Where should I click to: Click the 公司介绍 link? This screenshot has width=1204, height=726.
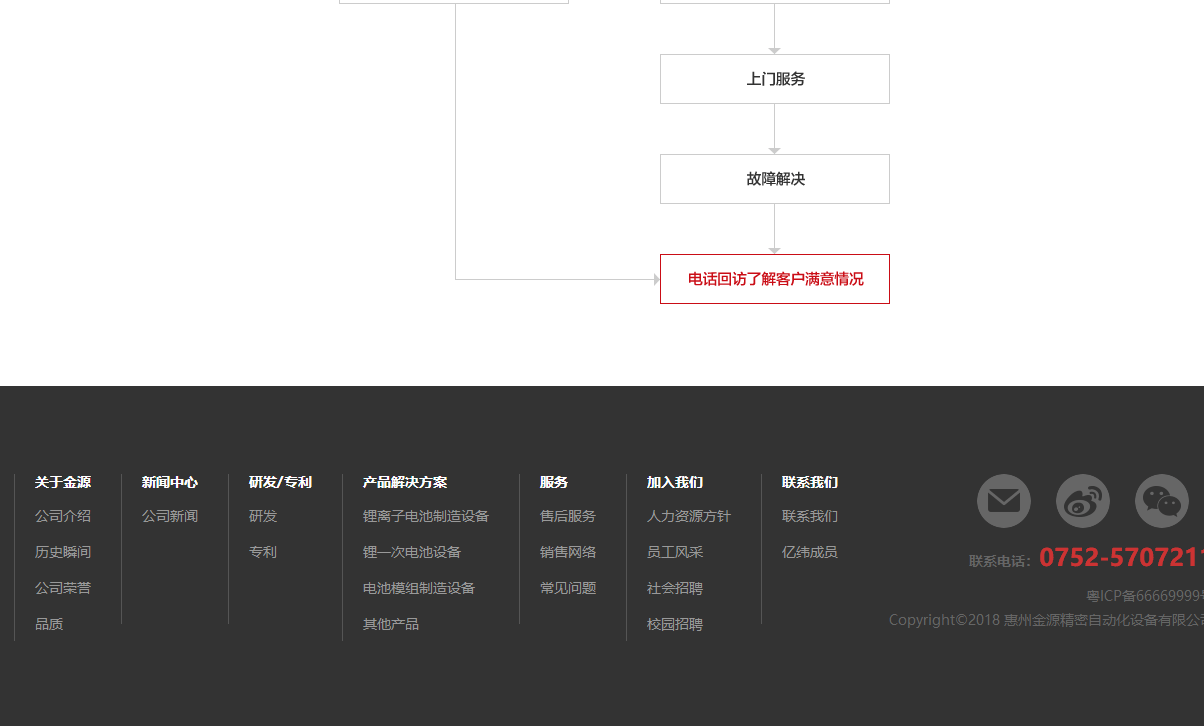tap(63, 516)
